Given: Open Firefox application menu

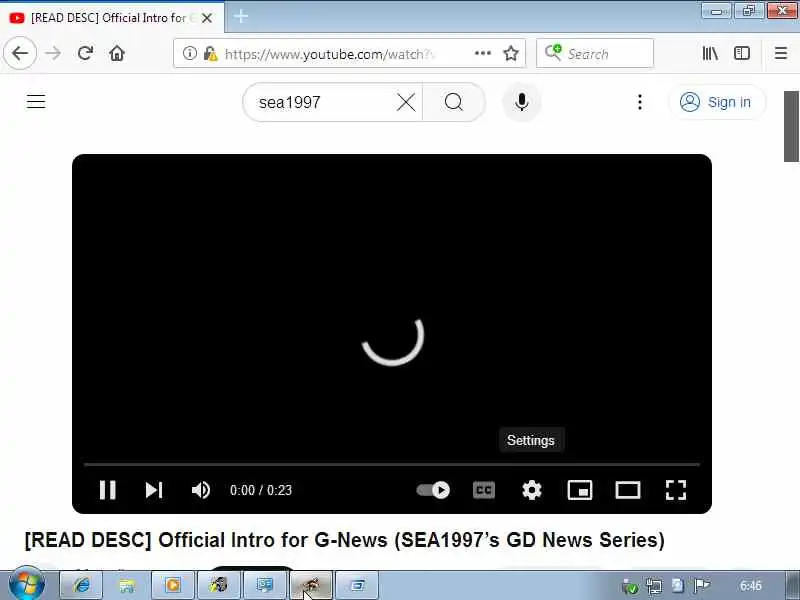Looking at the screenshot, I should pyautogui.click(x=781, y=53).
